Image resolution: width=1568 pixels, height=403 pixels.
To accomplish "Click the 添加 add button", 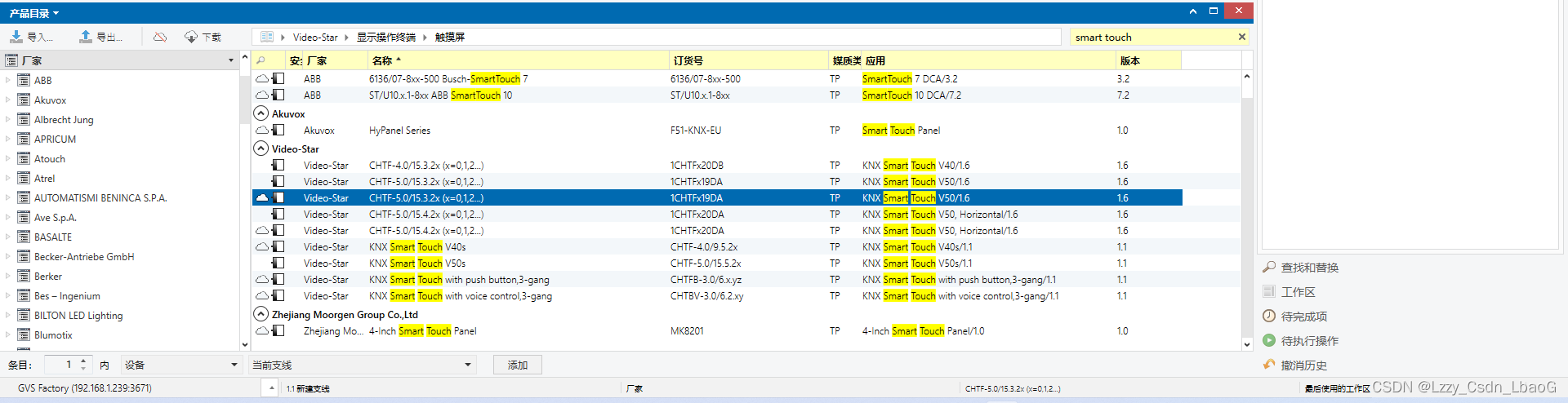I will (x=518, y=365).
